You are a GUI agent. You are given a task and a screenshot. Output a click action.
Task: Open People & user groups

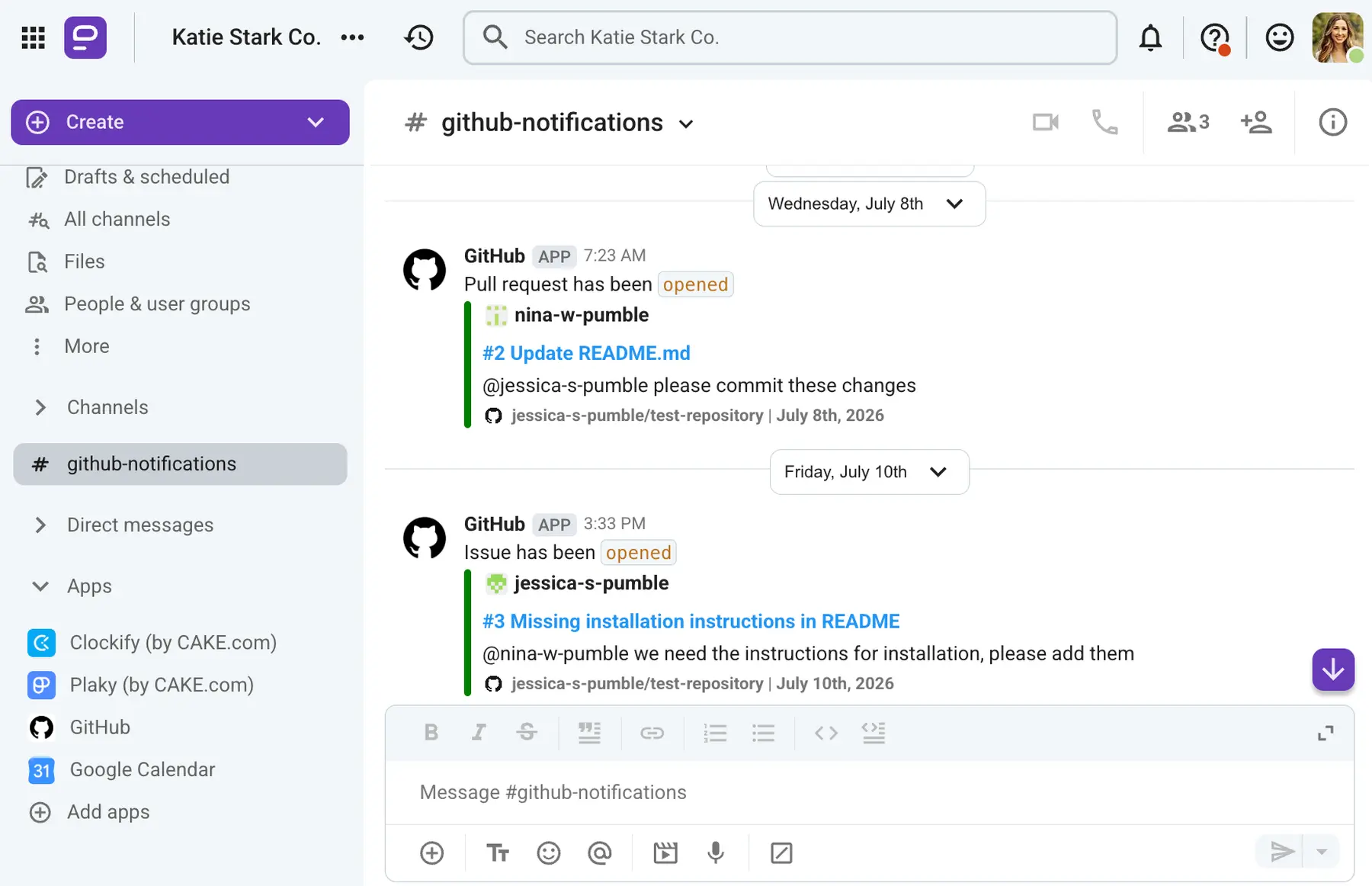click(157, 304)
